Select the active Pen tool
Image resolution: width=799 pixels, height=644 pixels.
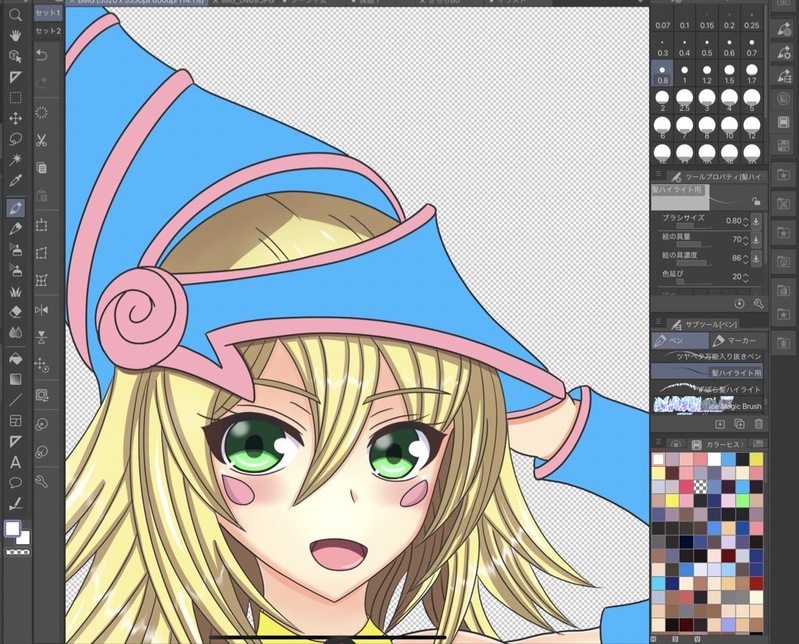pos(15,207)
